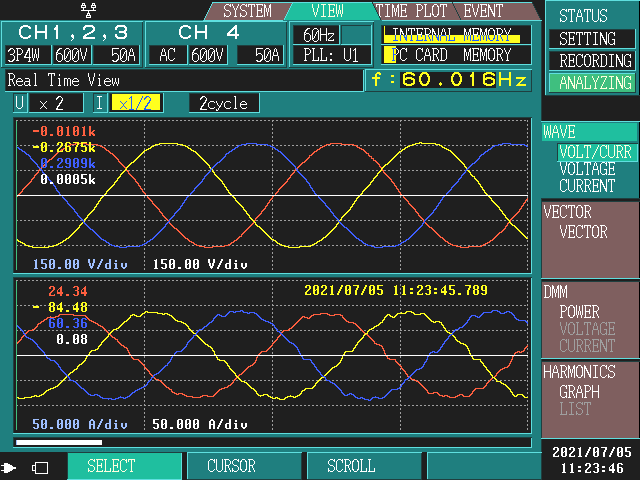Click the red voltage value -0.0101k
The width and height of the screenshot is (640, 480).
click(x=64, y=131)
